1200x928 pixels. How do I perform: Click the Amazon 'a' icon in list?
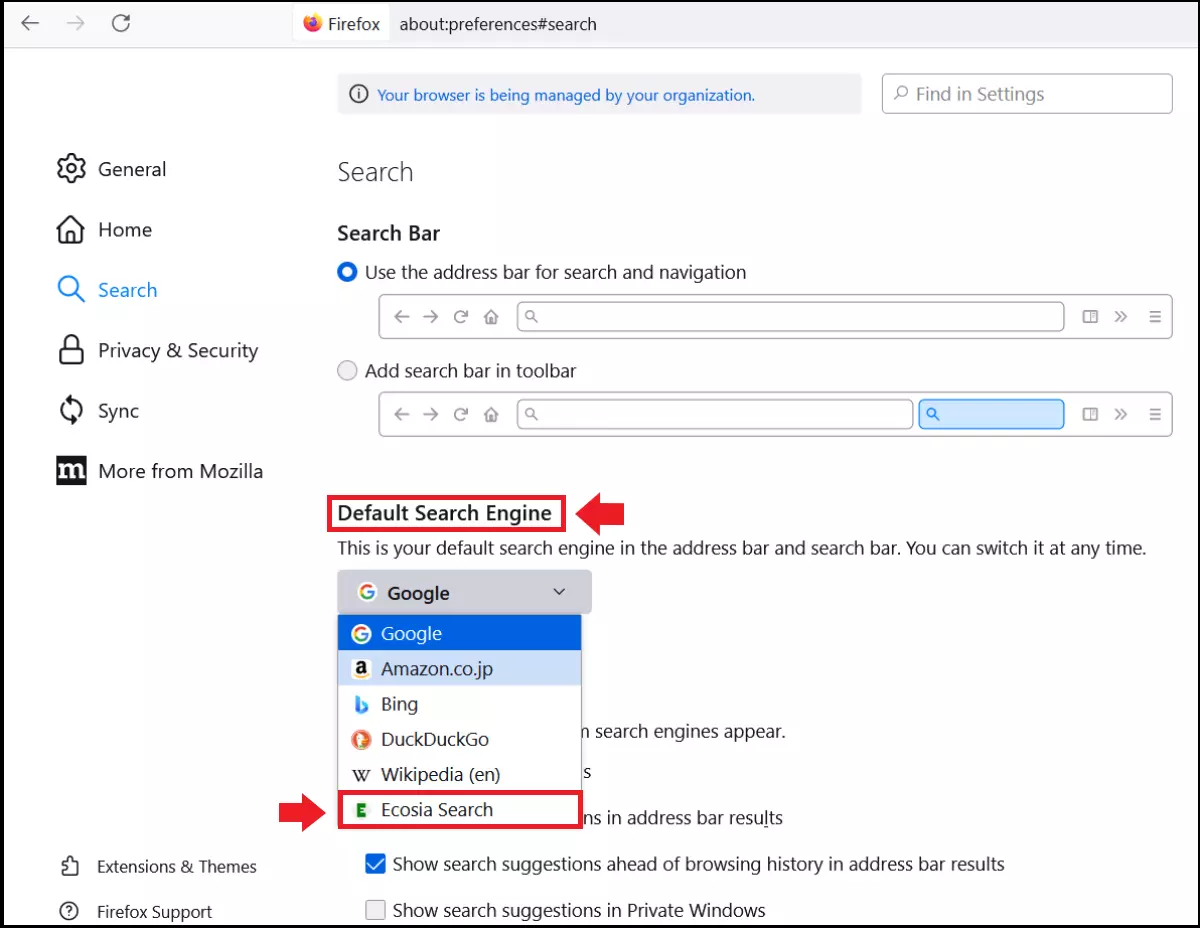coord(361,669)
